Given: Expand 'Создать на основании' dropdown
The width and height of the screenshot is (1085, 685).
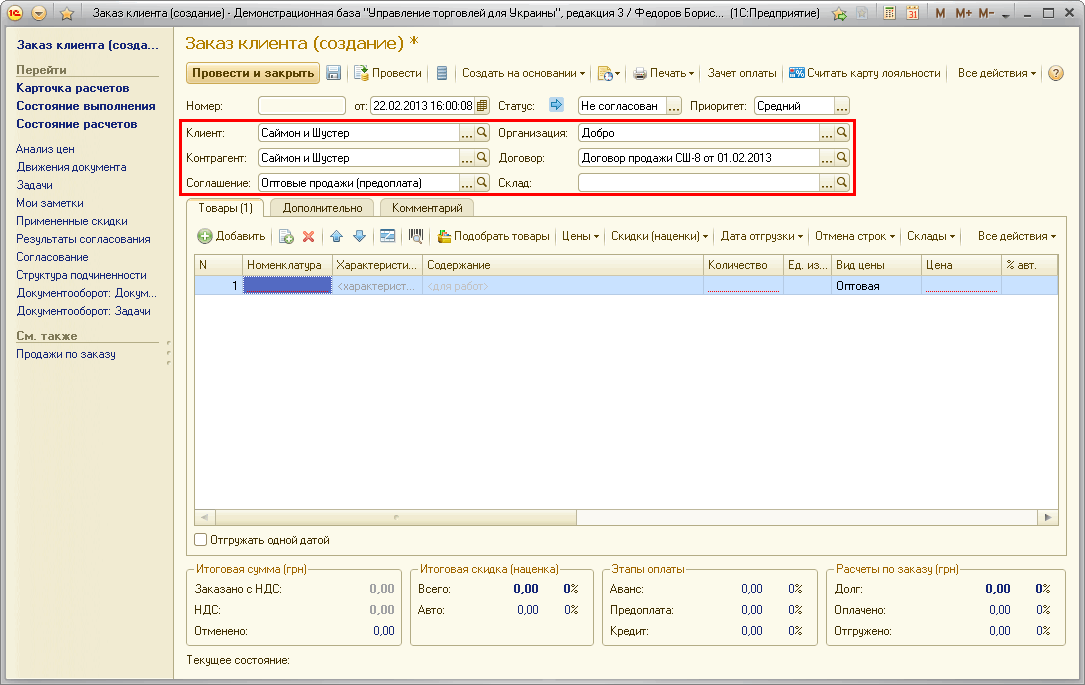Looking at the screenshot, I should 523,73.
